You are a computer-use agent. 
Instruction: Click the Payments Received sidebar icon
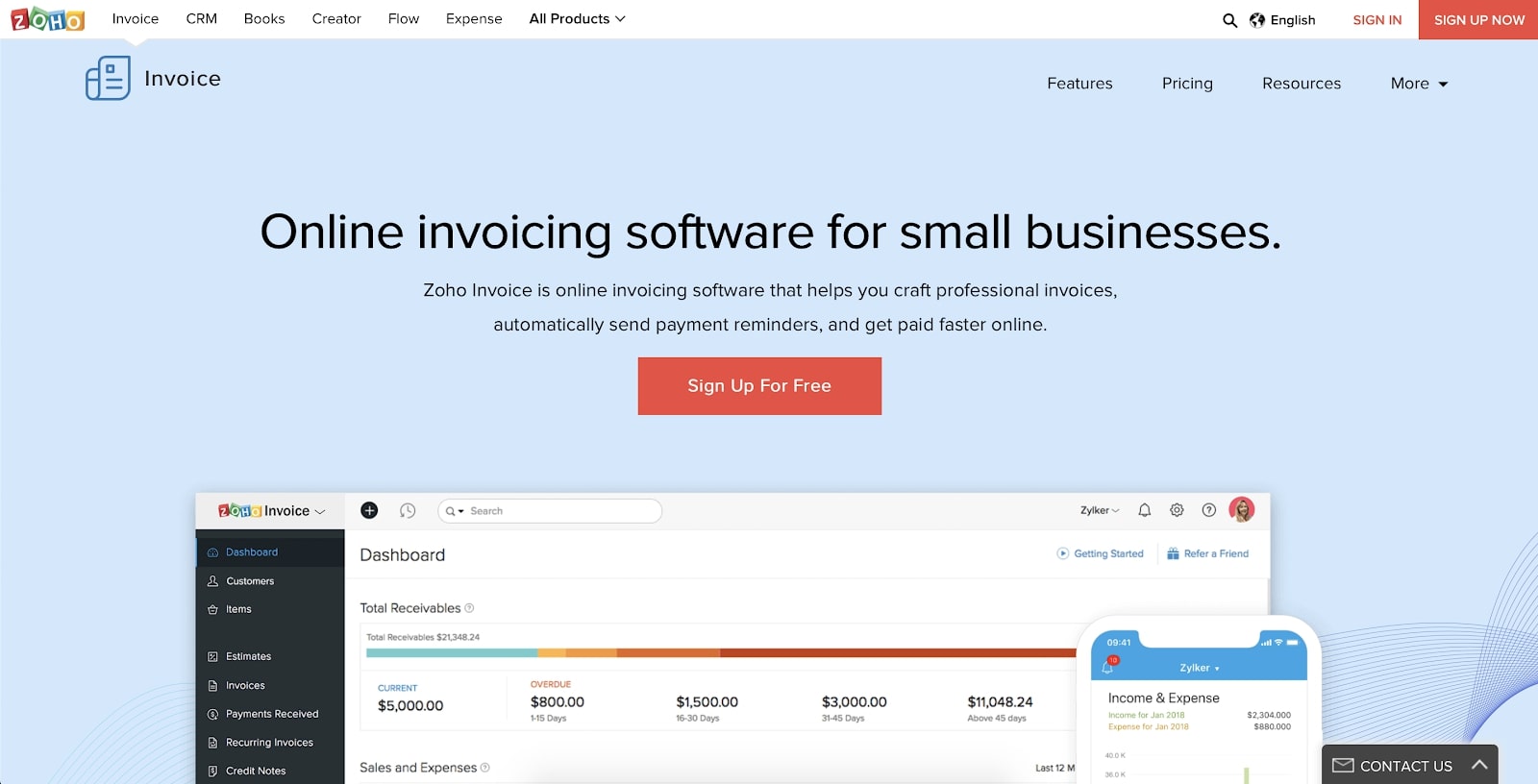[212, 714]
